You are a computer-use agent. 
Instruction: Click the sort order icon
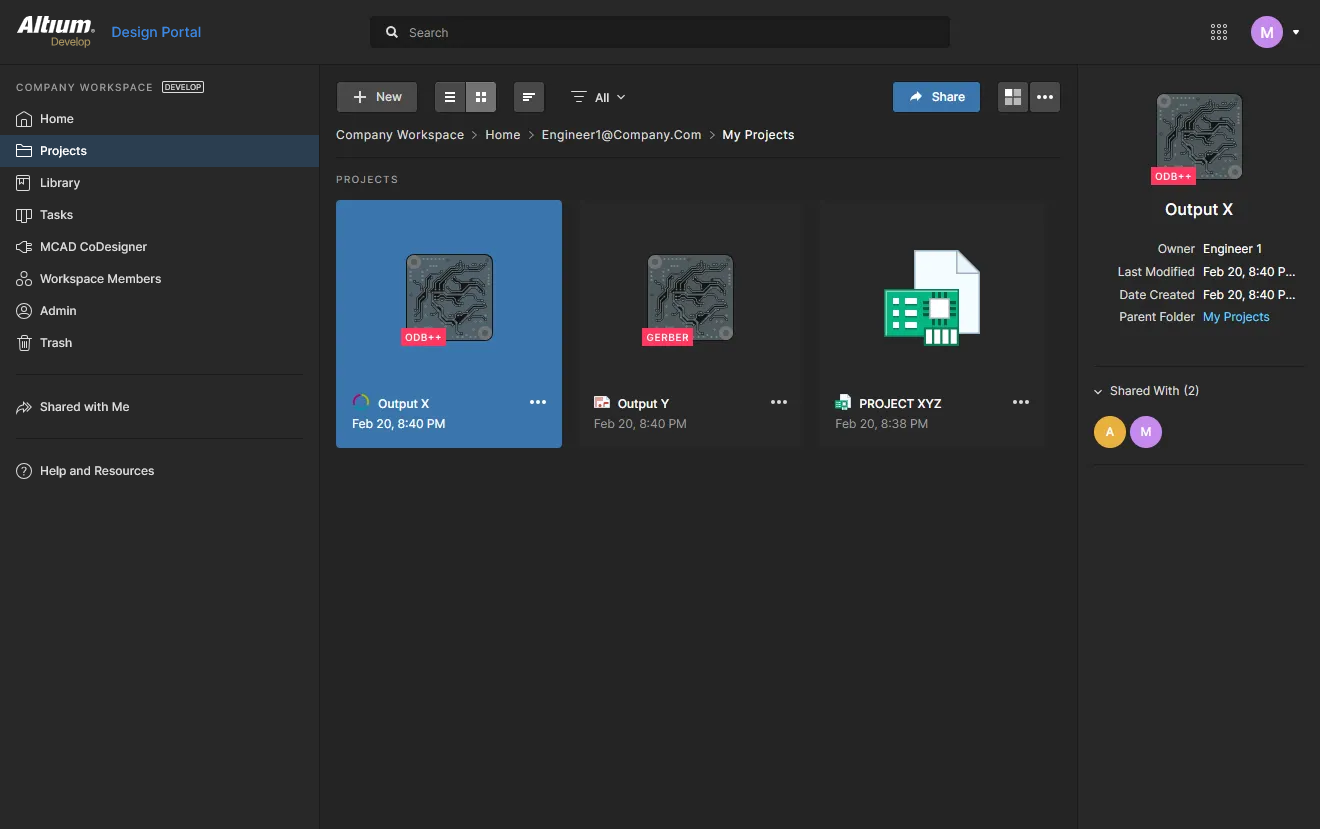(529, 97)
